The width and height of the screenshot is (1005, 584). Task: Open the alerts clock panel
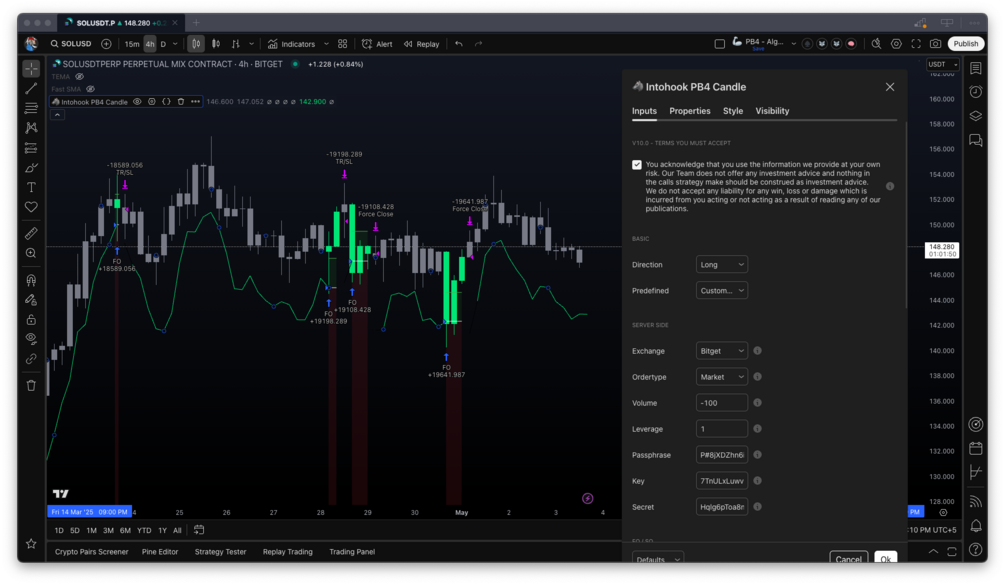coord(976,92)
